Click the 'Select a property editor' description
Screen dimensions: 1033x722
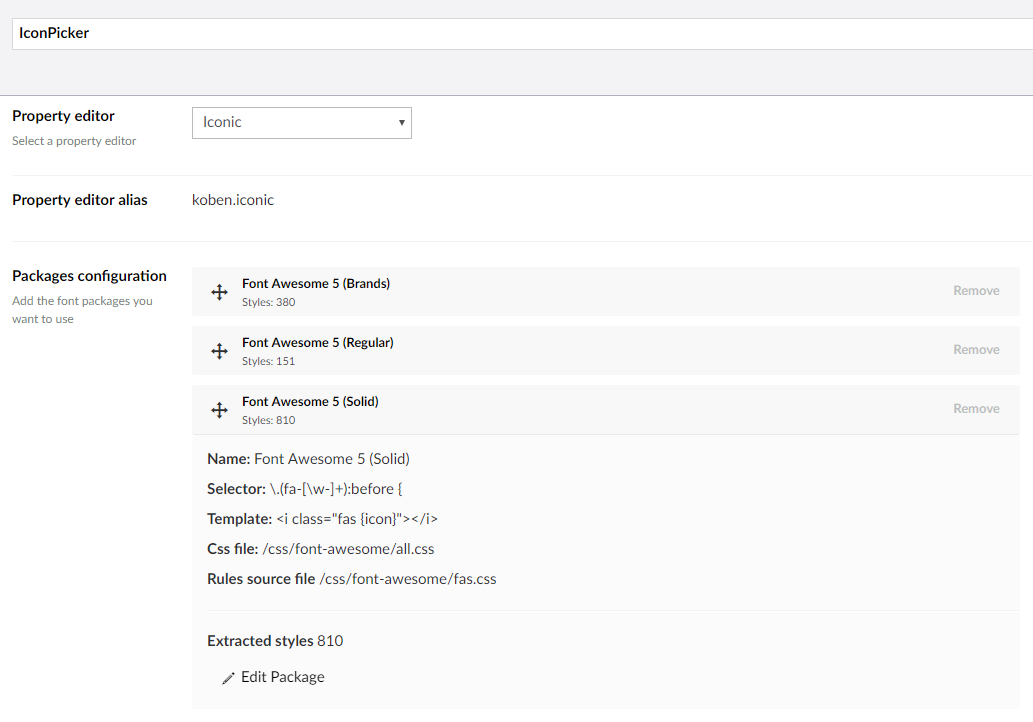pyautogui.click(x=74, y=141)
